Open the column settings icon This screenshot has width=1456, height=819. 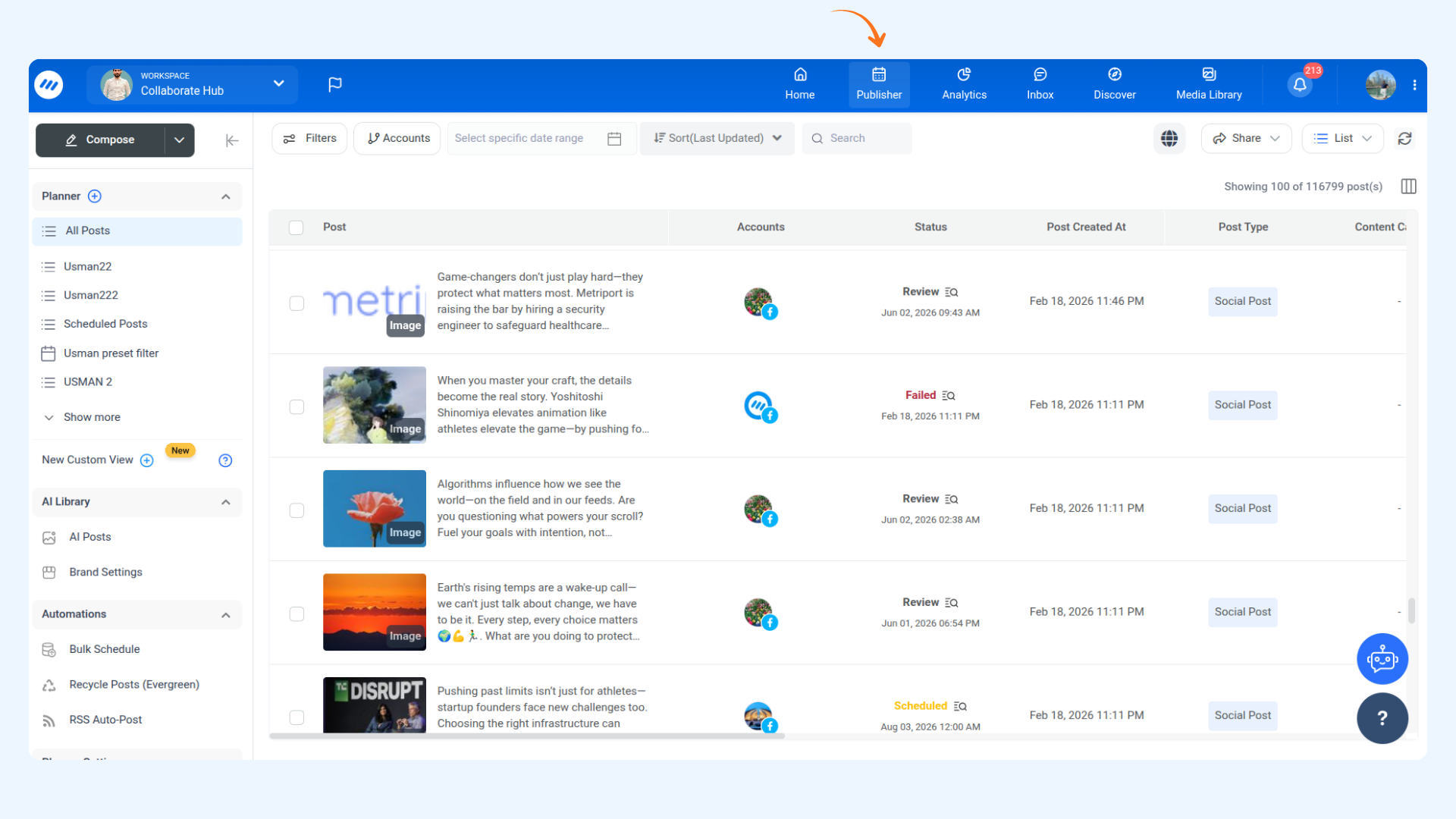[1408, 187]
